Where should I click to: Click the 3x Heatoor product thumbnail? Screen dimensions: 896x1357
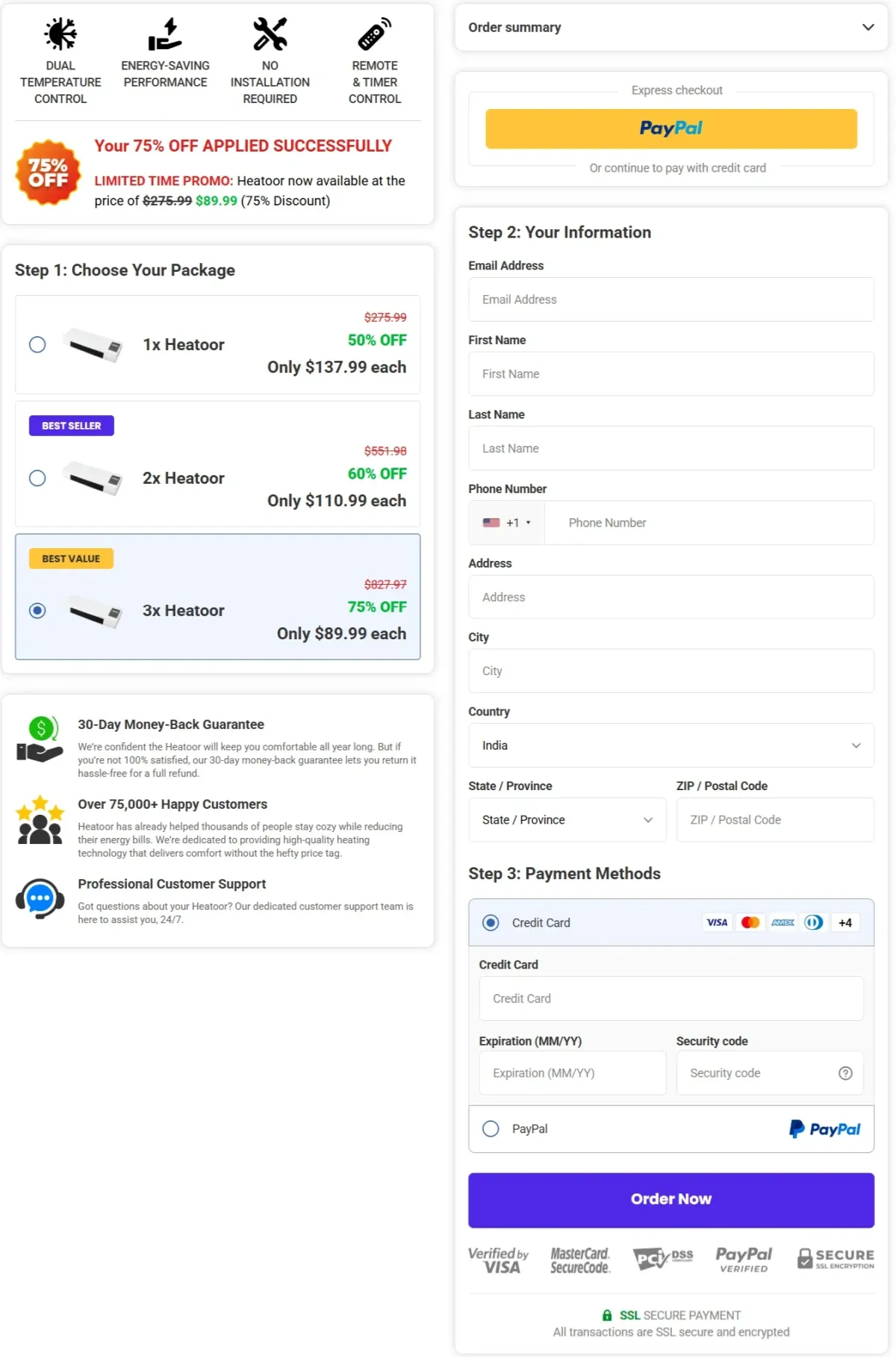93,611
